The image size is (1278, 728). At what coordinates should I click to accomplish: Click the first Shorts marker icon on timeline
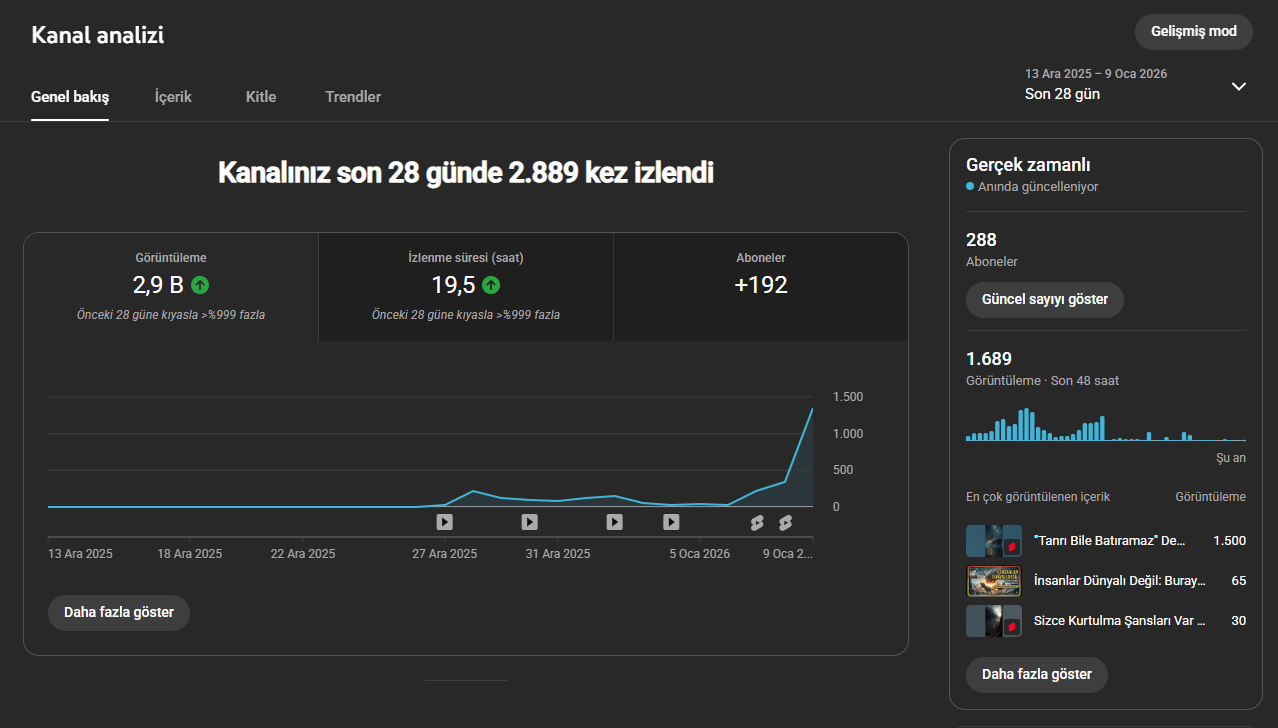tap(757, 522)
